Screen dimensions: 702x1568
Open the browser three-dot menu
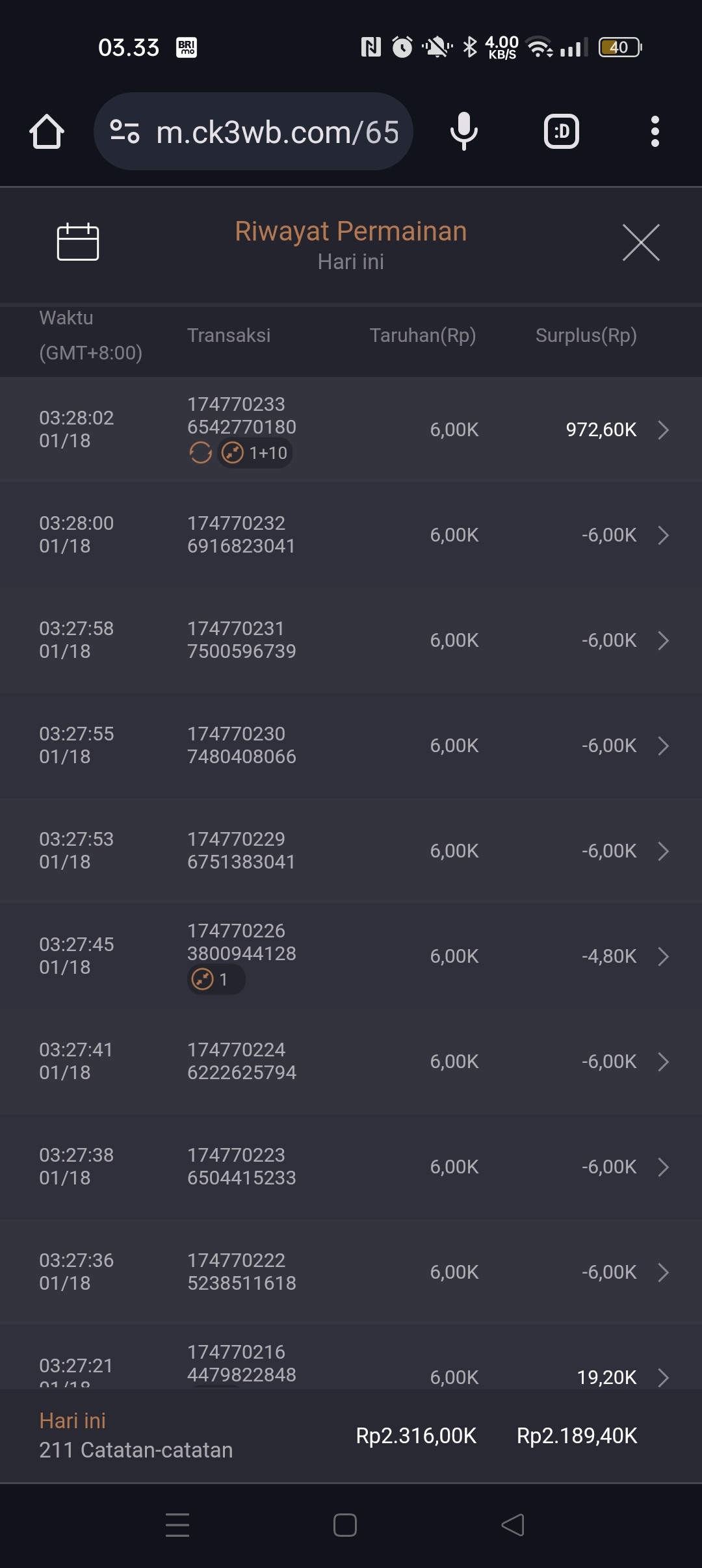655,132
